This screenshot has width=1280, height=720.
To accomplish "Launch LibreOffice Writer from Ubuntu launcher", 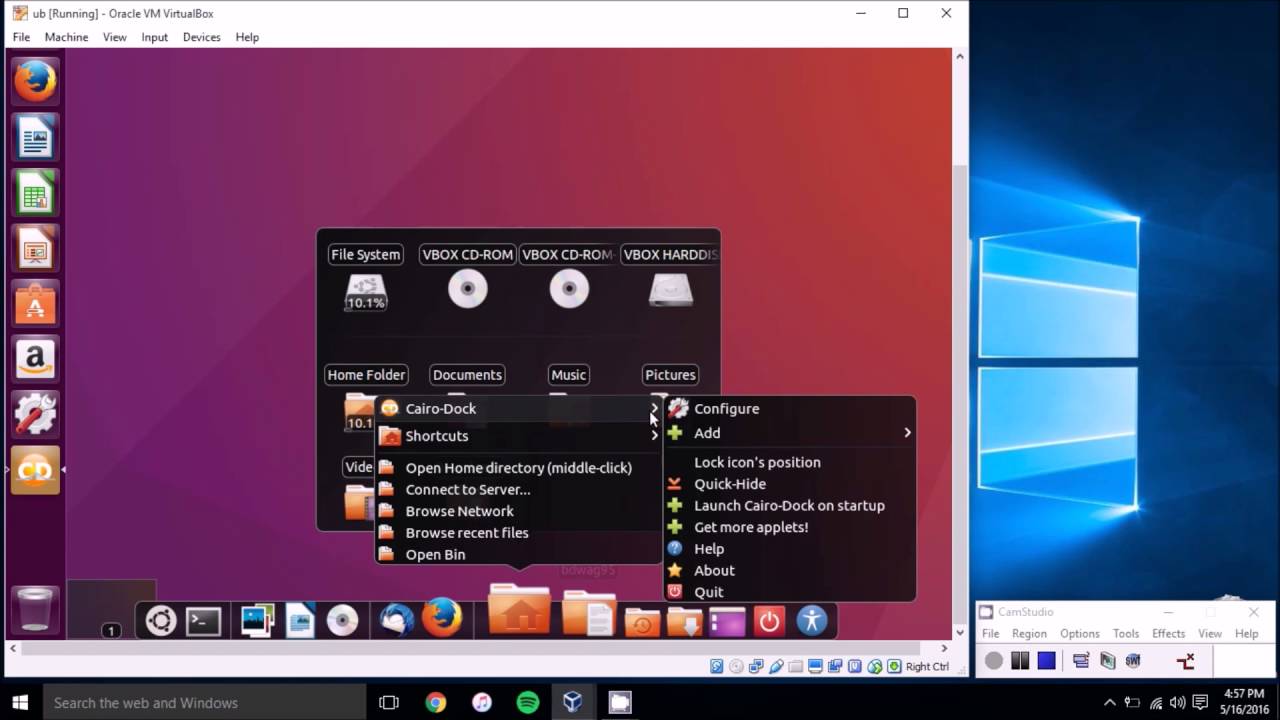I will (35, 137).
